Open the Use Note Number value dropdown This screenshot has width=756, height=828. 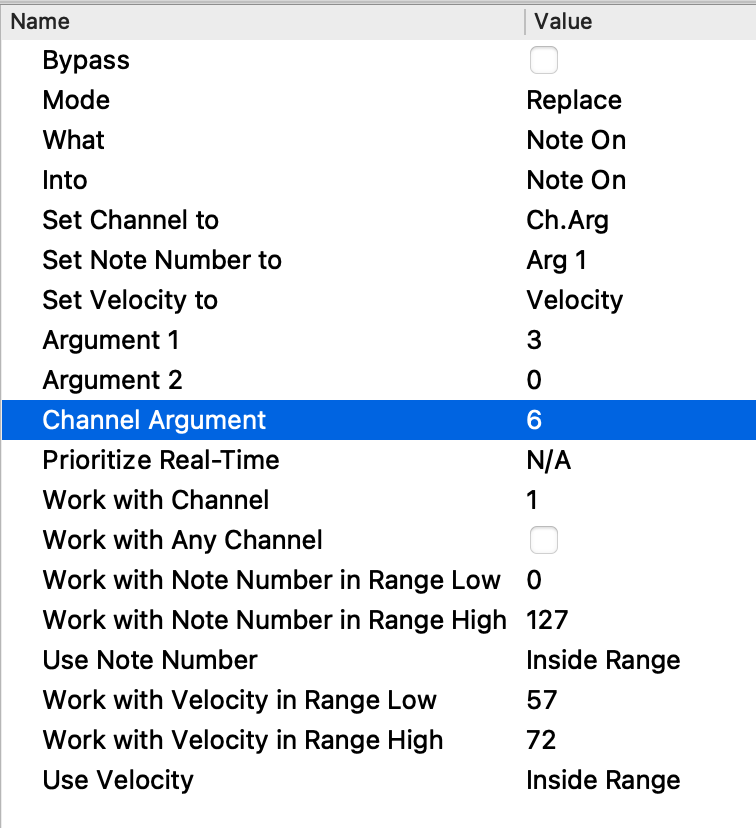click(603, 661)
